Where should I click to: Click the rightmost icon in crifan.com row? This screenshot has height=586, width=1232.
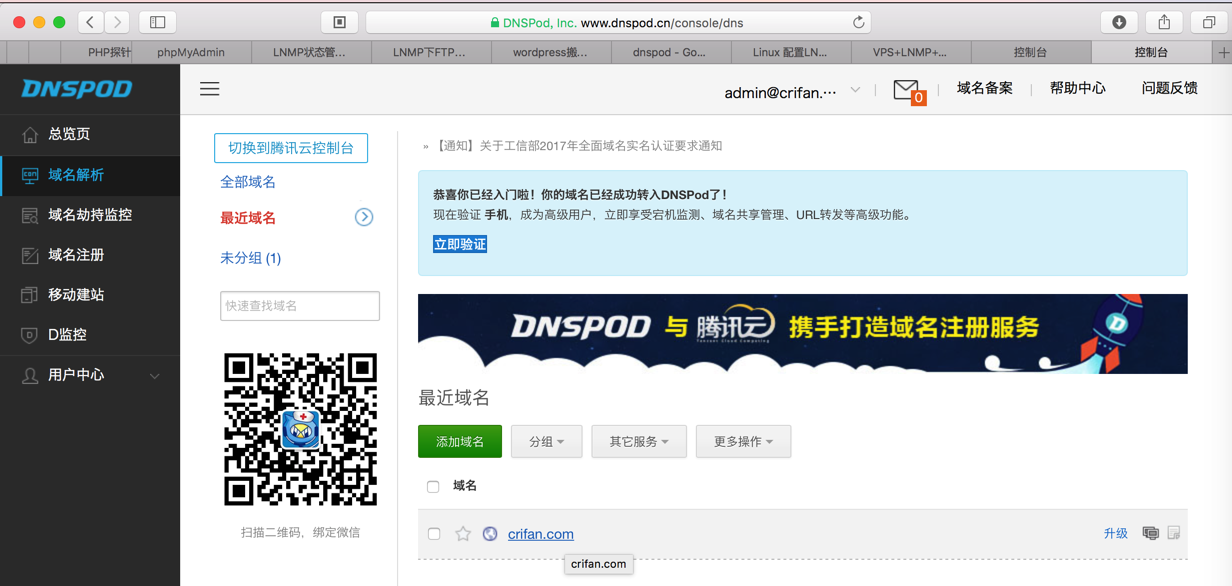[x=1174, y=533]
